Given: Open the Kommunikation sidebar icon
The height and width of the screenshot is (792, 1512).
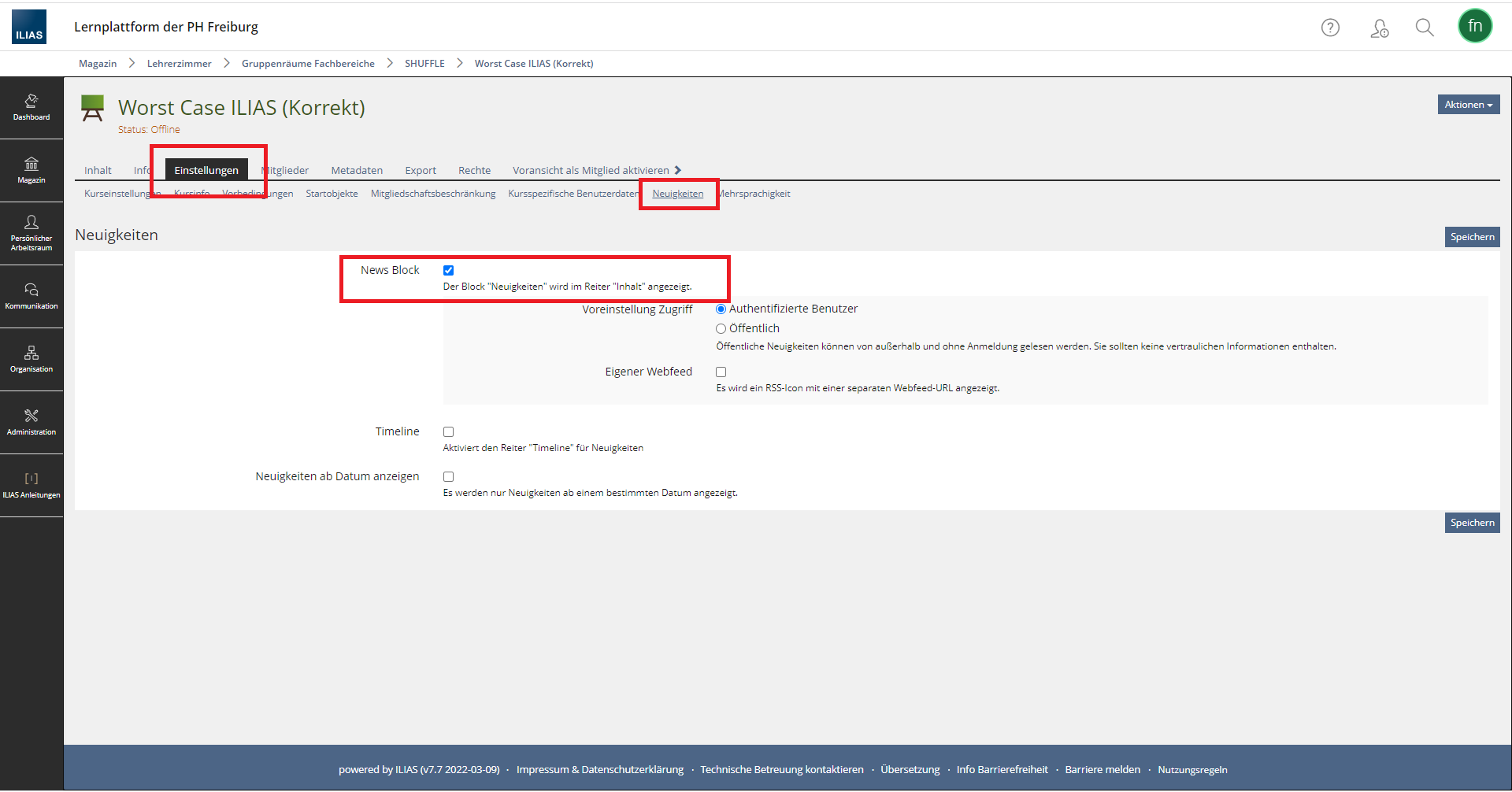Looking at the screenshot, I should (31, 296).
